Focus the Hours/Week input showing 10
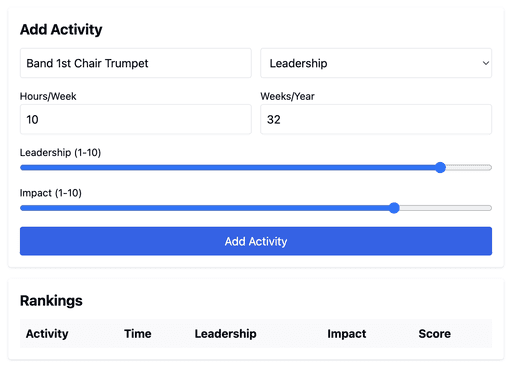Image resolution: width=512 pixels, height=369 pixels. pyautogui.click(x=136, y=119)
